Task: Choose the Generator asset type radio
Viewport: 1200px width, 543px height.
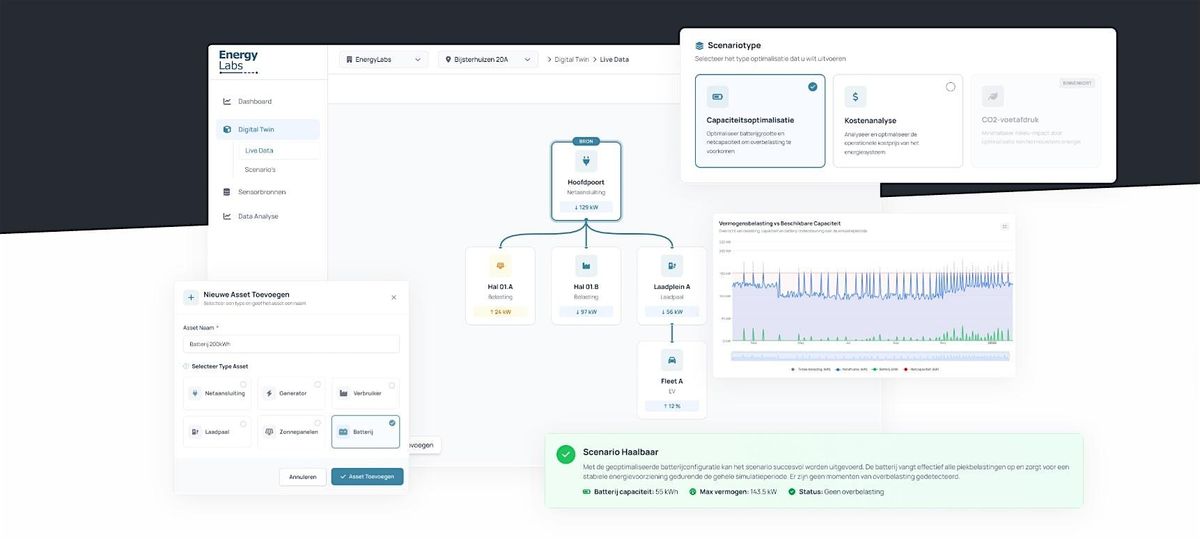Action: click(x=317, y=384)
